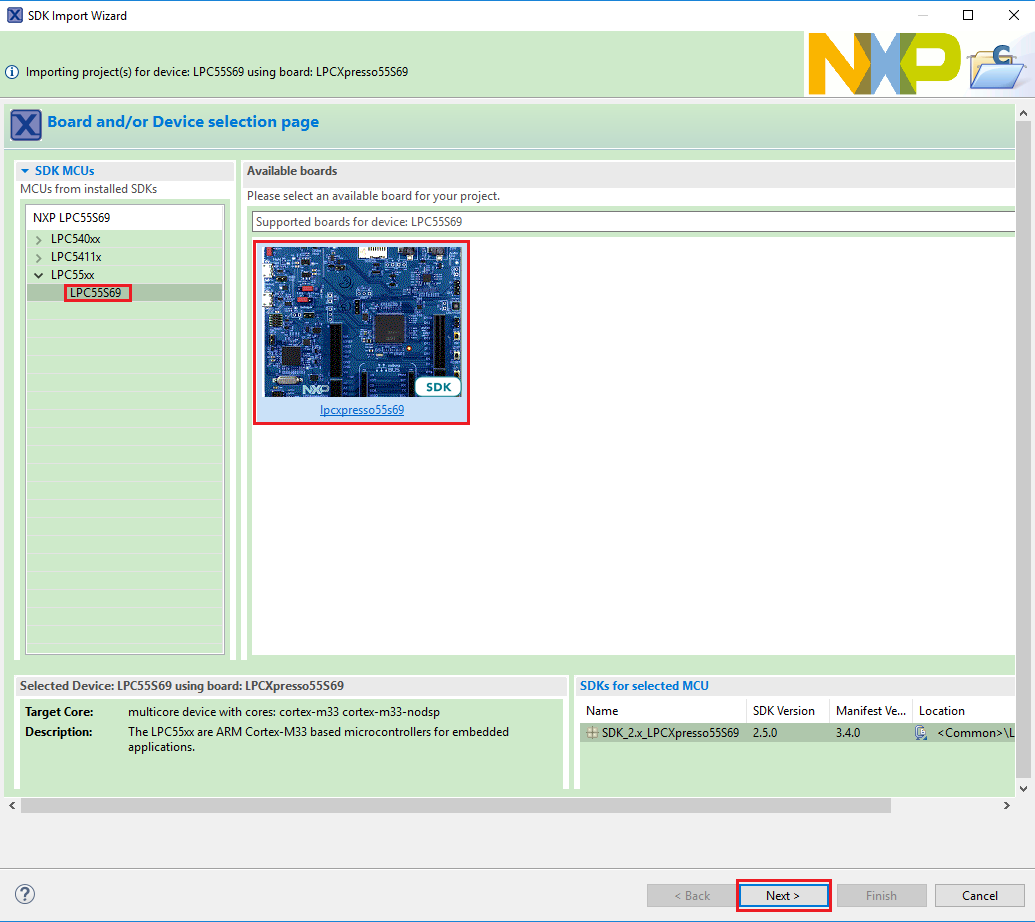Screen dimensions: 1035x922
Task: Click the Help question mark icon
Action: click(26, 894)
